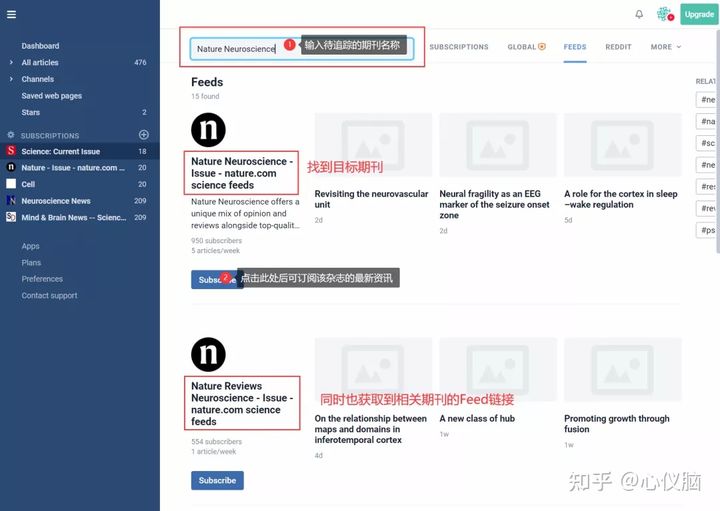Open On the relationship between maps article
The height and width of the screenshot is (511, 720).
pos(371,429)
